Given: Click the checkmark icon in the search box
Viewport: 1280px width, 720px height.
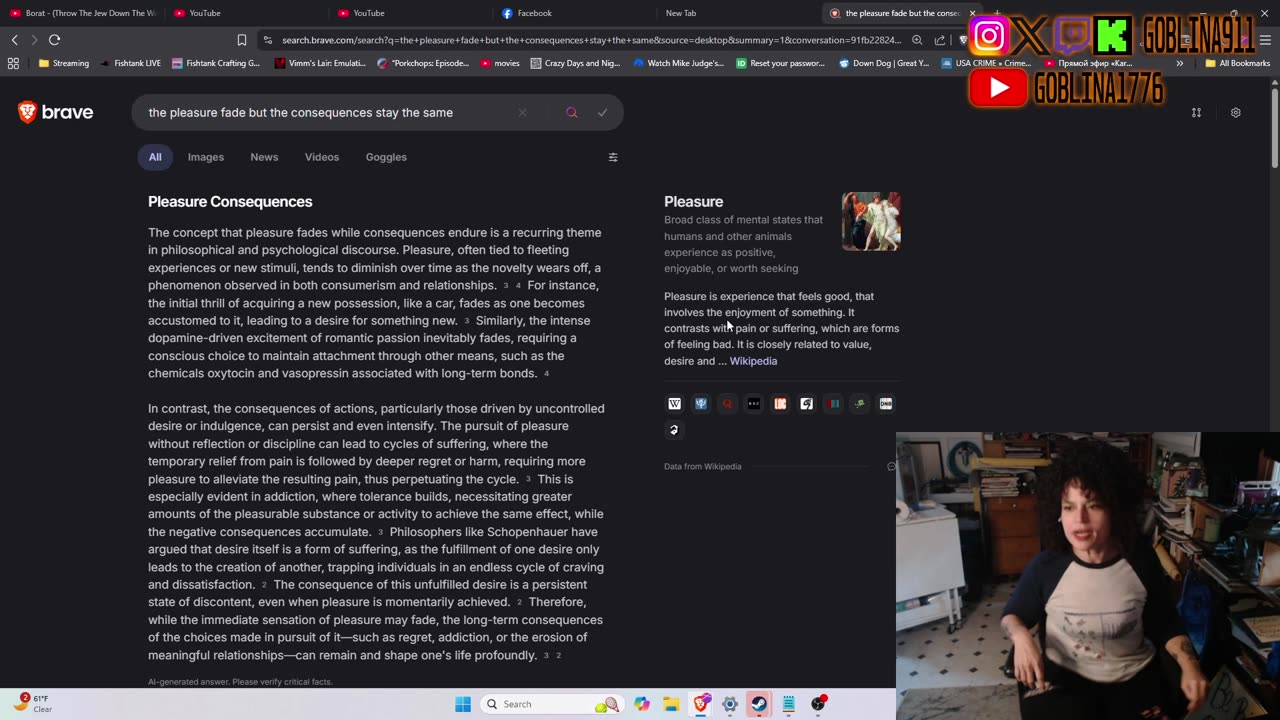Looking at the screenshot, I should (602, 113).
